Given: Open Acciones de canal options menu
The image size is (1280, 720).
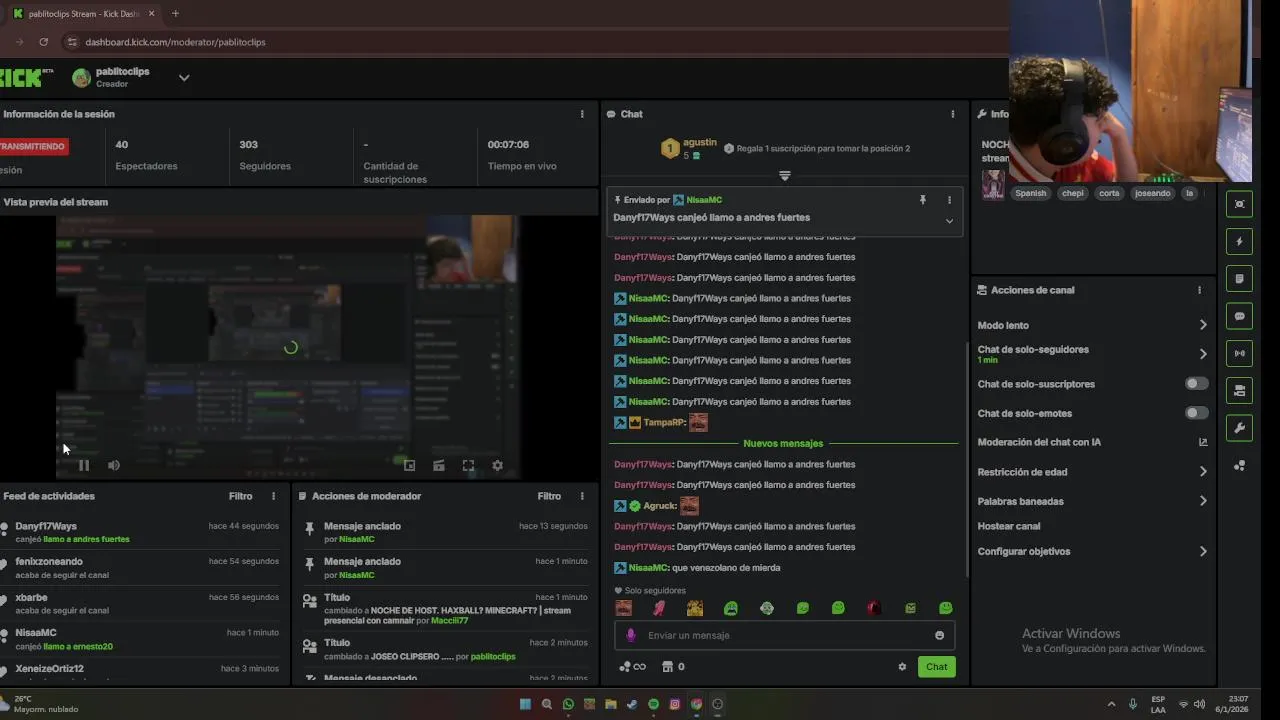Looking at the screenshot, I should (1199, 290).
